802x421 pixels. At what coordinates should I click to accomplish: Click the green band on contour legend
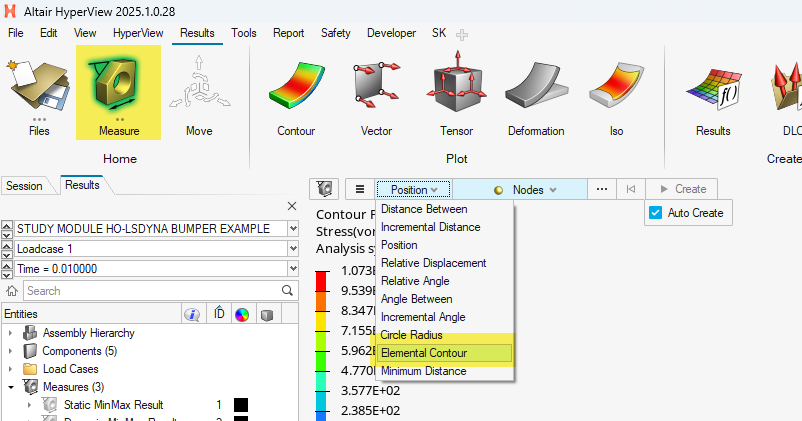coord(321,361)
